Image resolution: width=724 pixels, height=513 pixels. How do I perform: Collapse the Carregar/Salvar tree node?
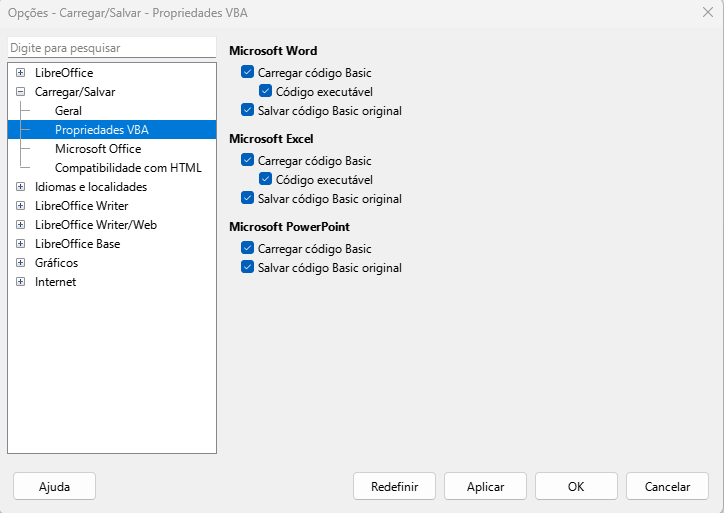(x=20, y=91)
